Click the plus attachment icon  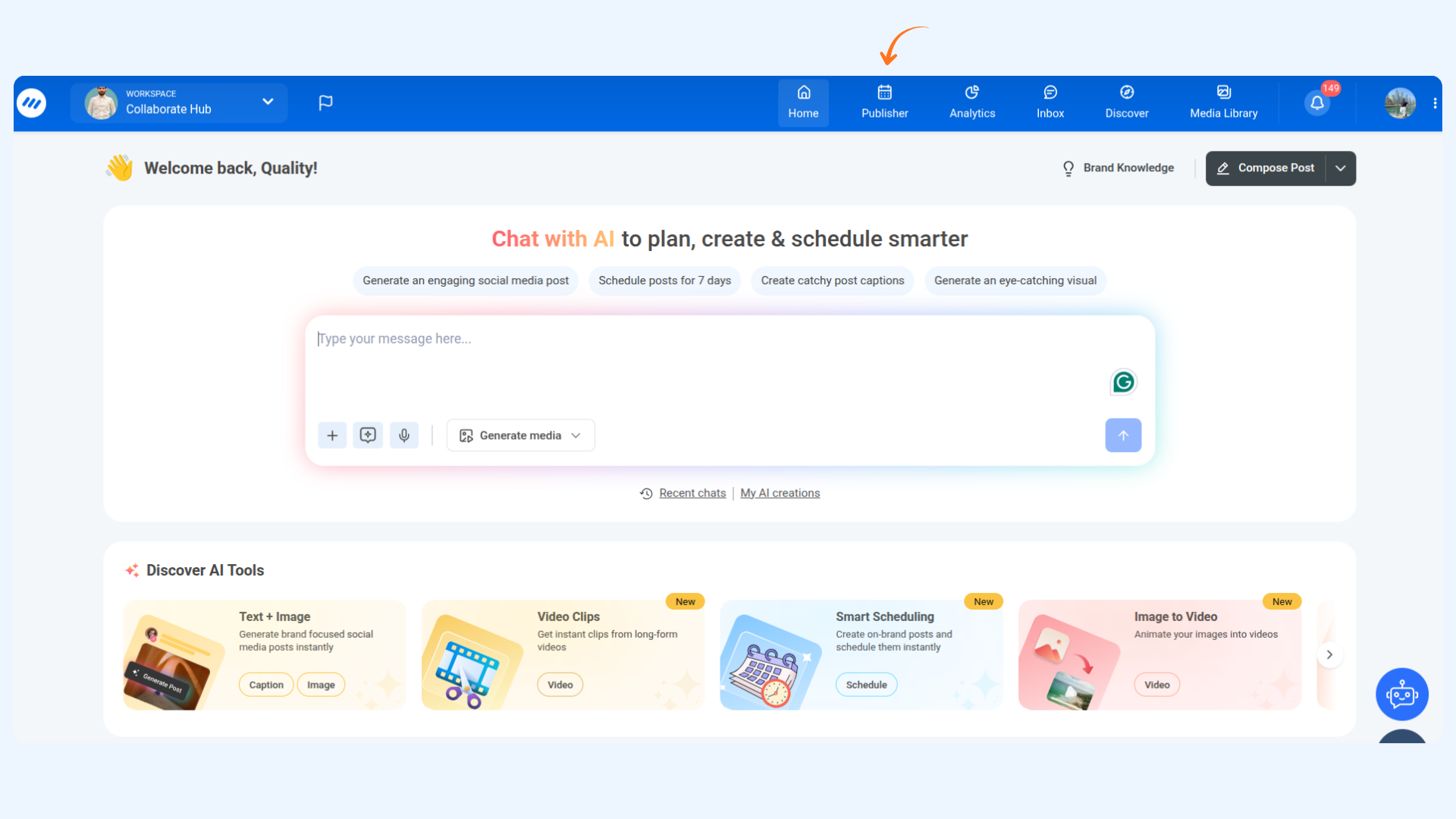332,435
